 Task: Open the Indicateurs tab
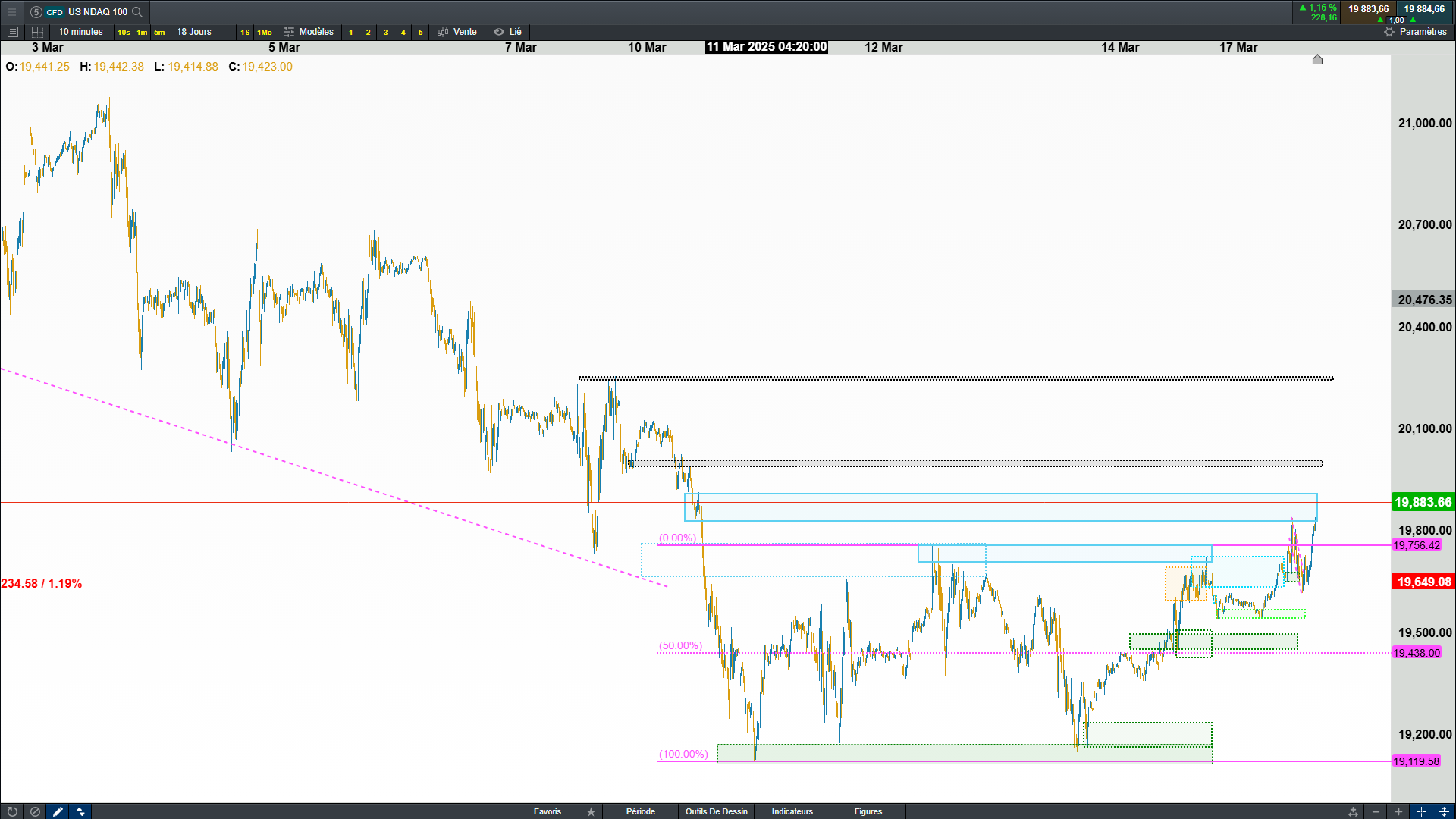tap(792, 811)
